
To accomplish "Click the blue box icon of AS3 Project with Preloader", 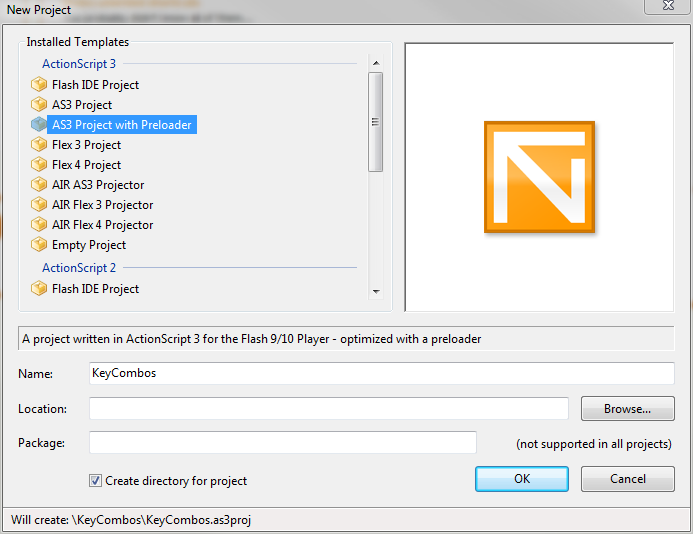I will 39,124.
